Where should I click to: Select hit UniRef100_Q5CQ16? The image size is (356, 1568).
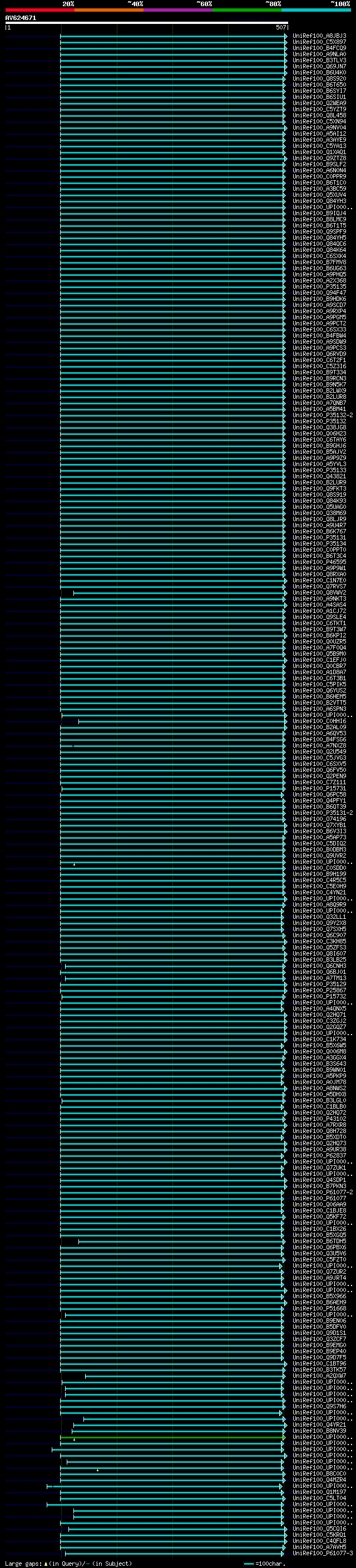(319, 1529)
